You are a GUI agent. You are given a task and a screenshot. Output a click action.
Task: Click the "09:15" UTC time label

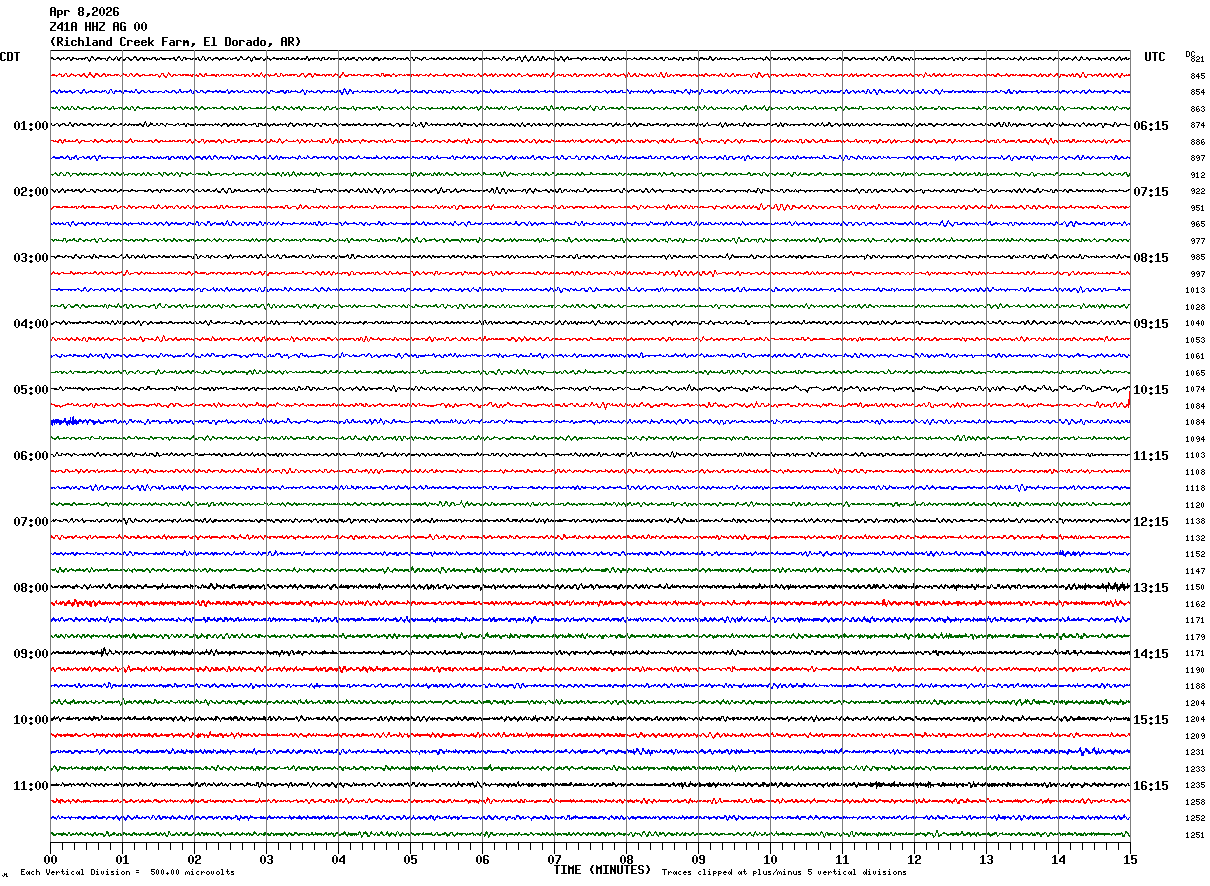pos(1150,324)
